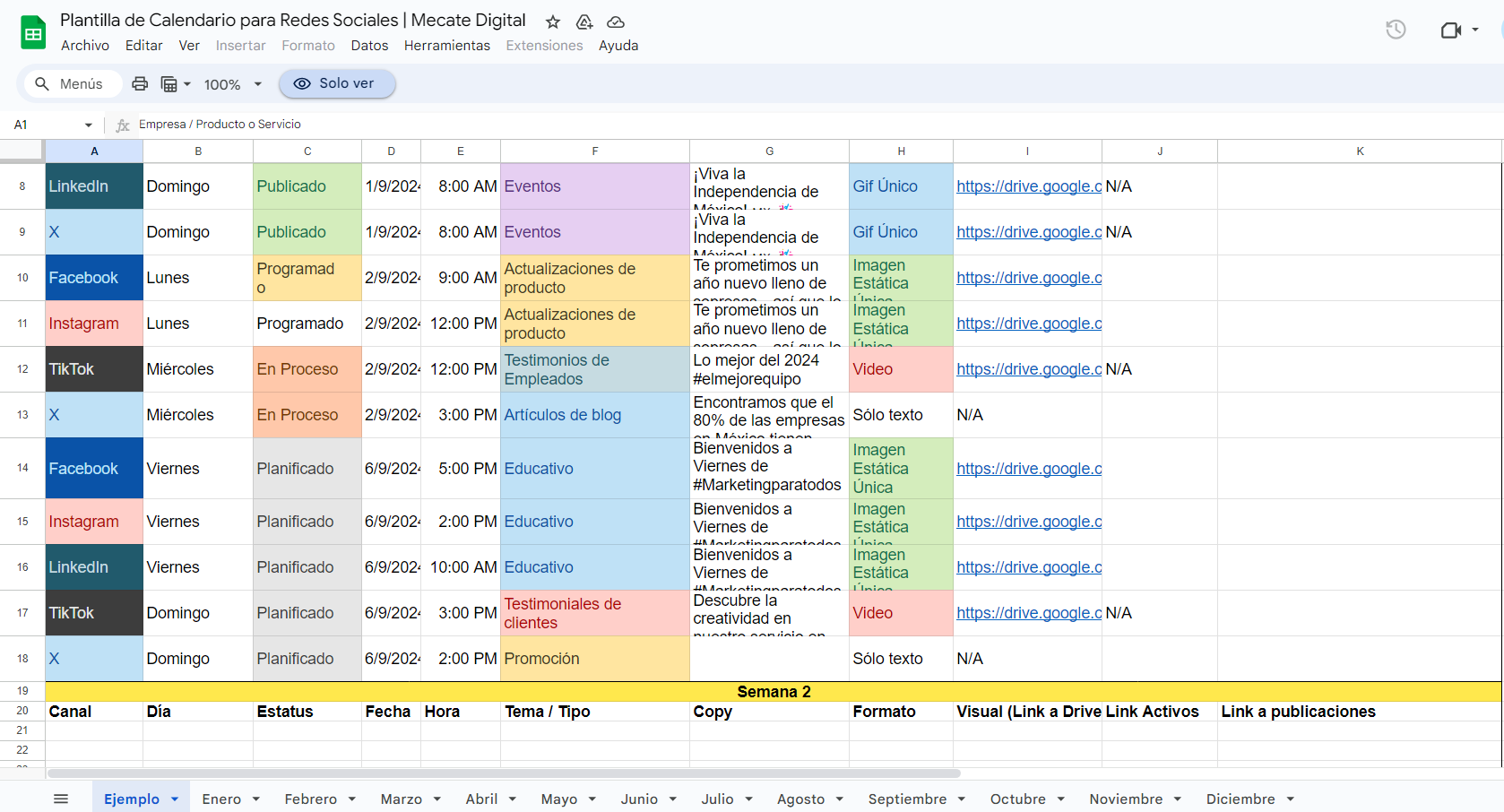Open the all sheets list icon
The width and height of the screenshot is (1504, 812).
tap(61, 799)
